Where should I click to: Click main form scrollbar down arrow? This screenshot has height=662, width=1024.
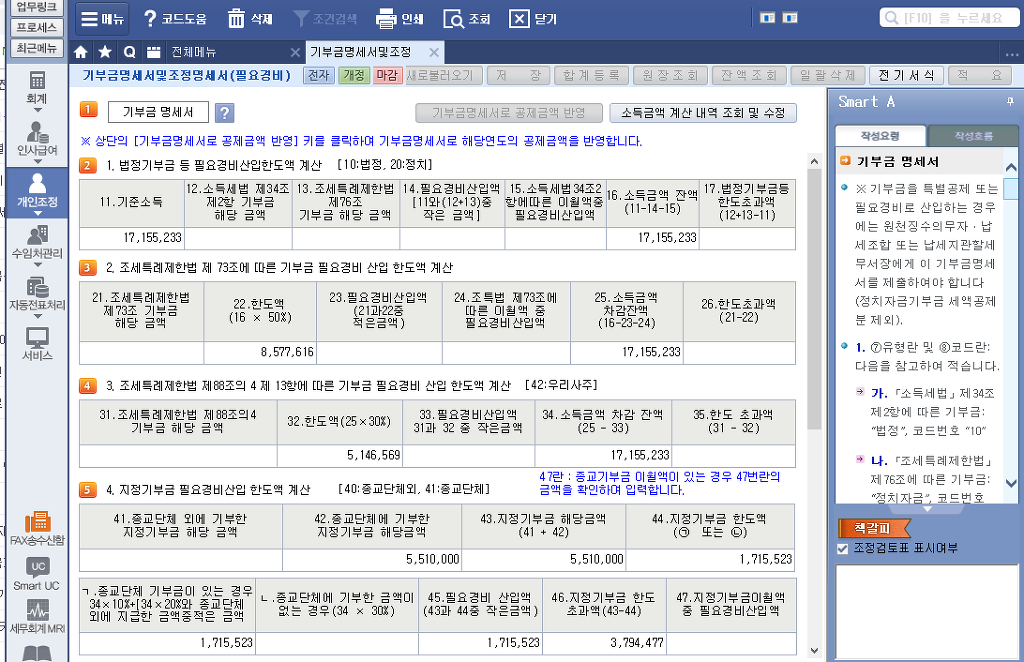click(x=814, y=650)
